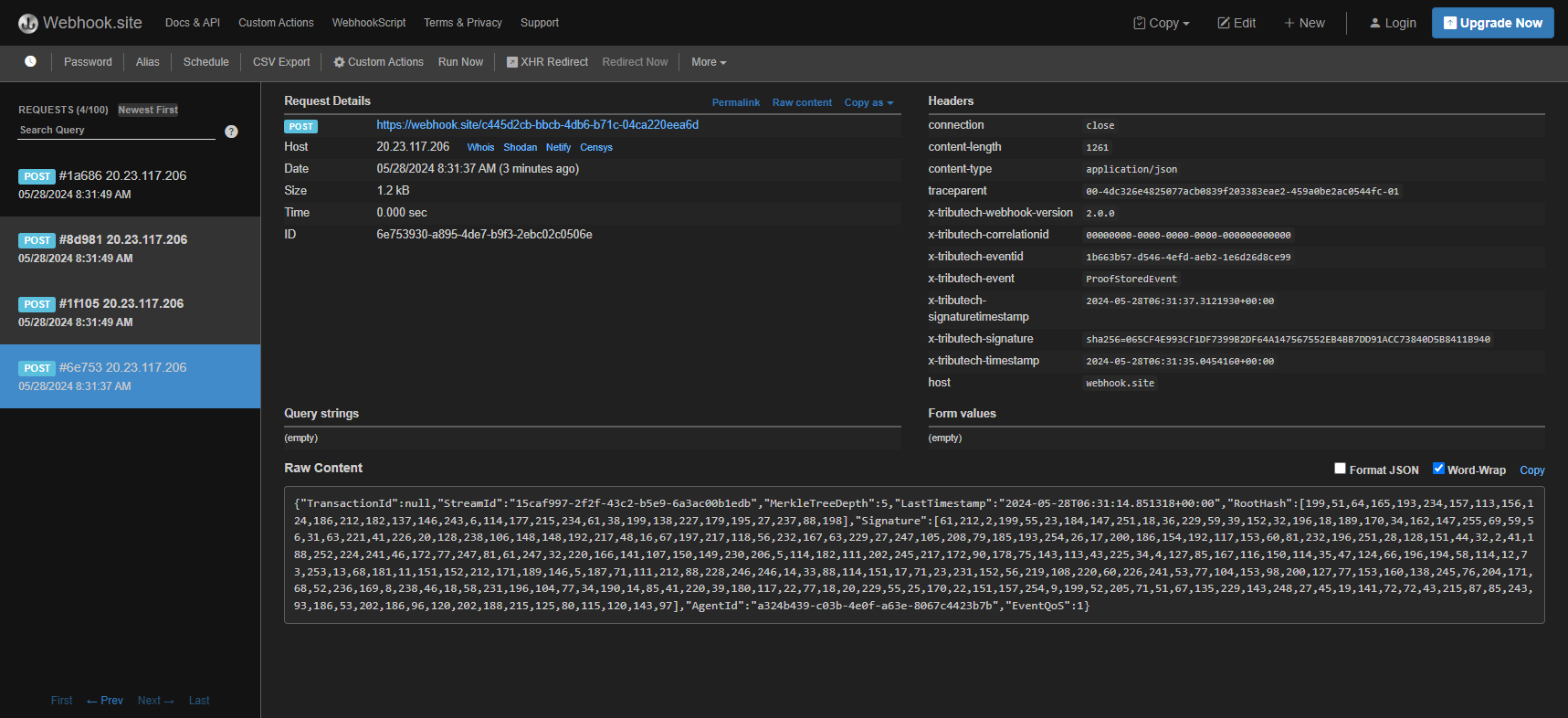Viewport: 1568px width, 718px height.
Task: Open Custom Actions with gear icon
Action: [x=378, y=62]
